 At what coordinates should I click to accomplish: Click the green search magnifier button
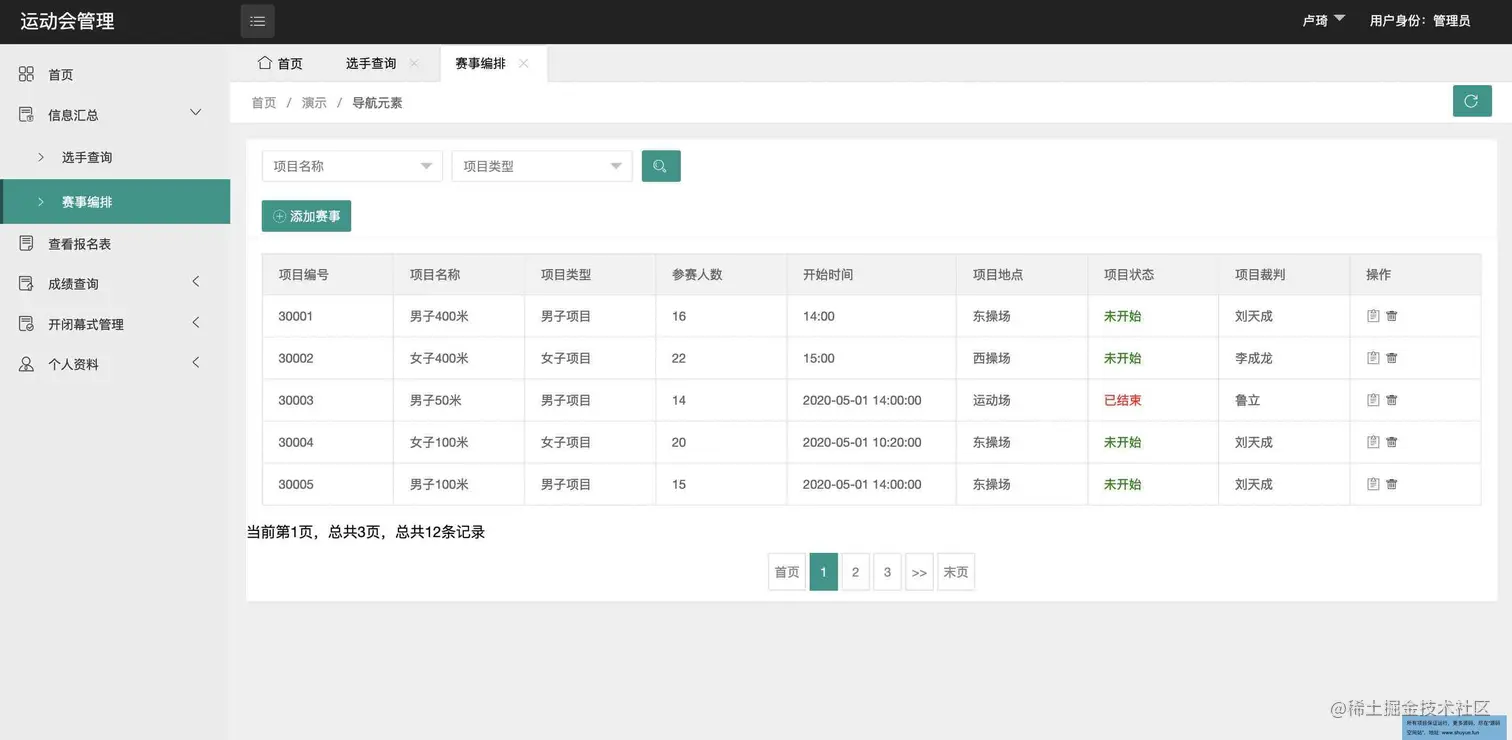[x=661, y=166]
